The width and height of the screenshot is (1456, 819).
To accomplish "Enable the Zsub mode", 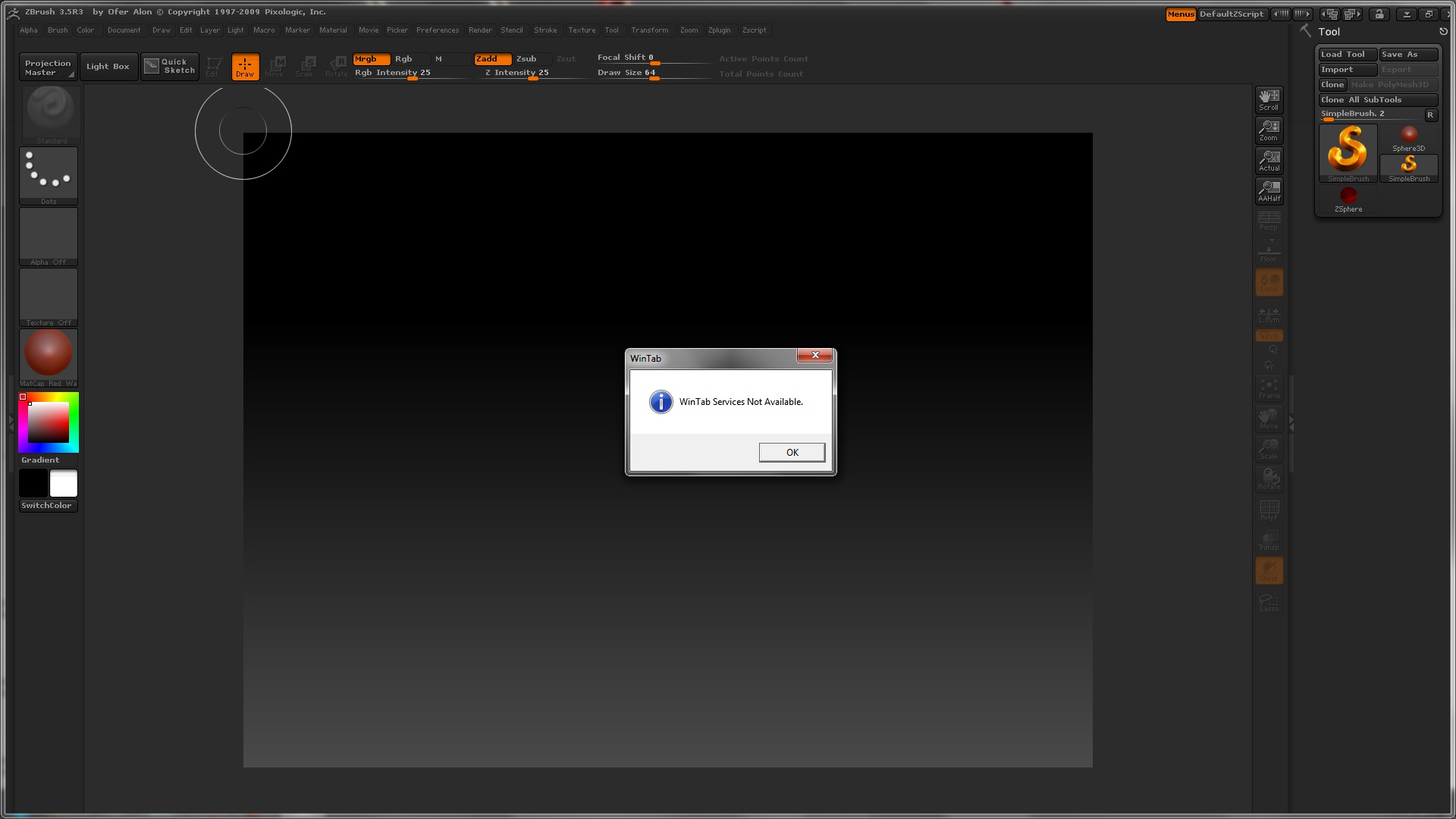I will 526,58.
